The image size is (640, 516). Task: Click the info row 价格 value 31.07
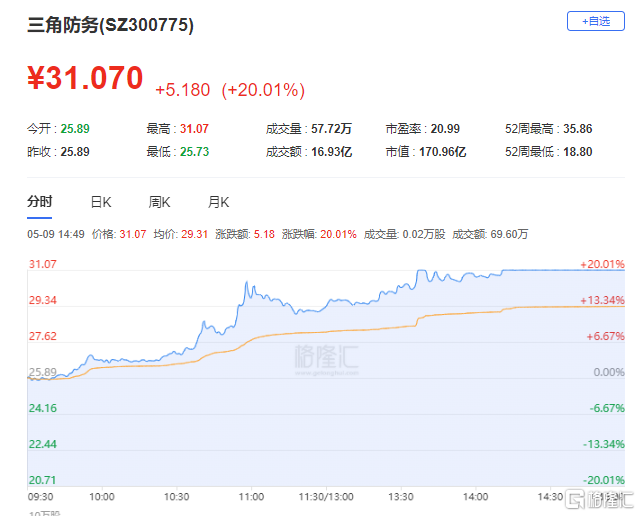click(x=133, y=234)
